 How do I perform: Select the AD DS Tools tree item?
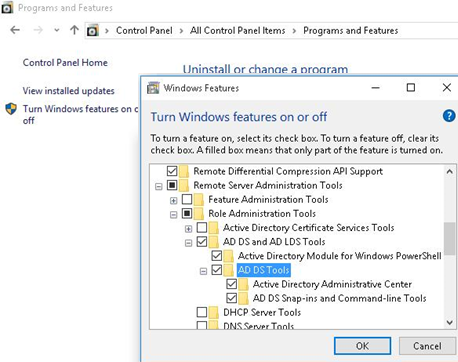click(x=264, y=270)
